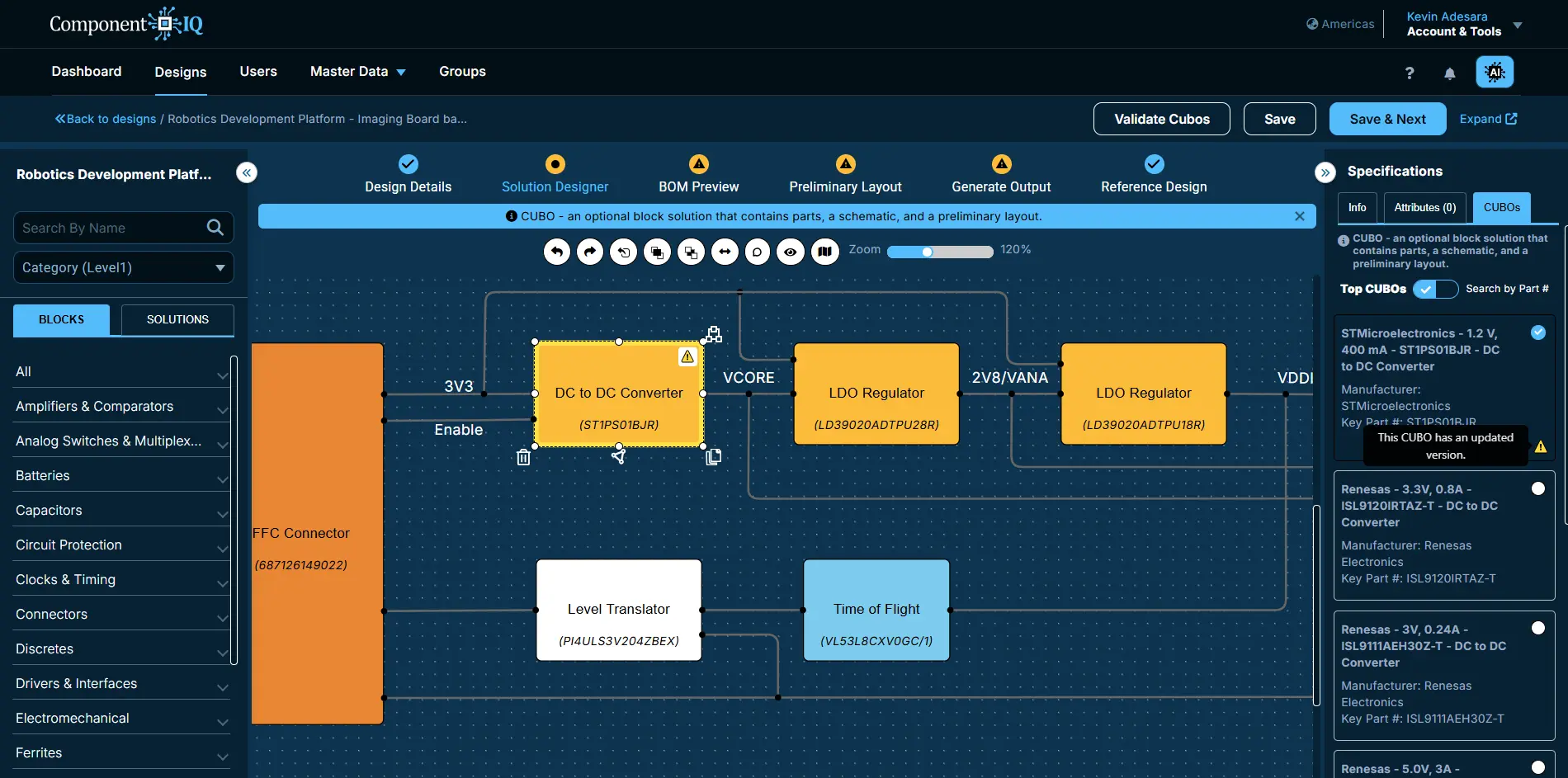This screenshot has width=1568, height=778.
Task: Select the Renesas ISL9120IRTAZ-T CUBO radio
Action: (x=1538, y=488)
